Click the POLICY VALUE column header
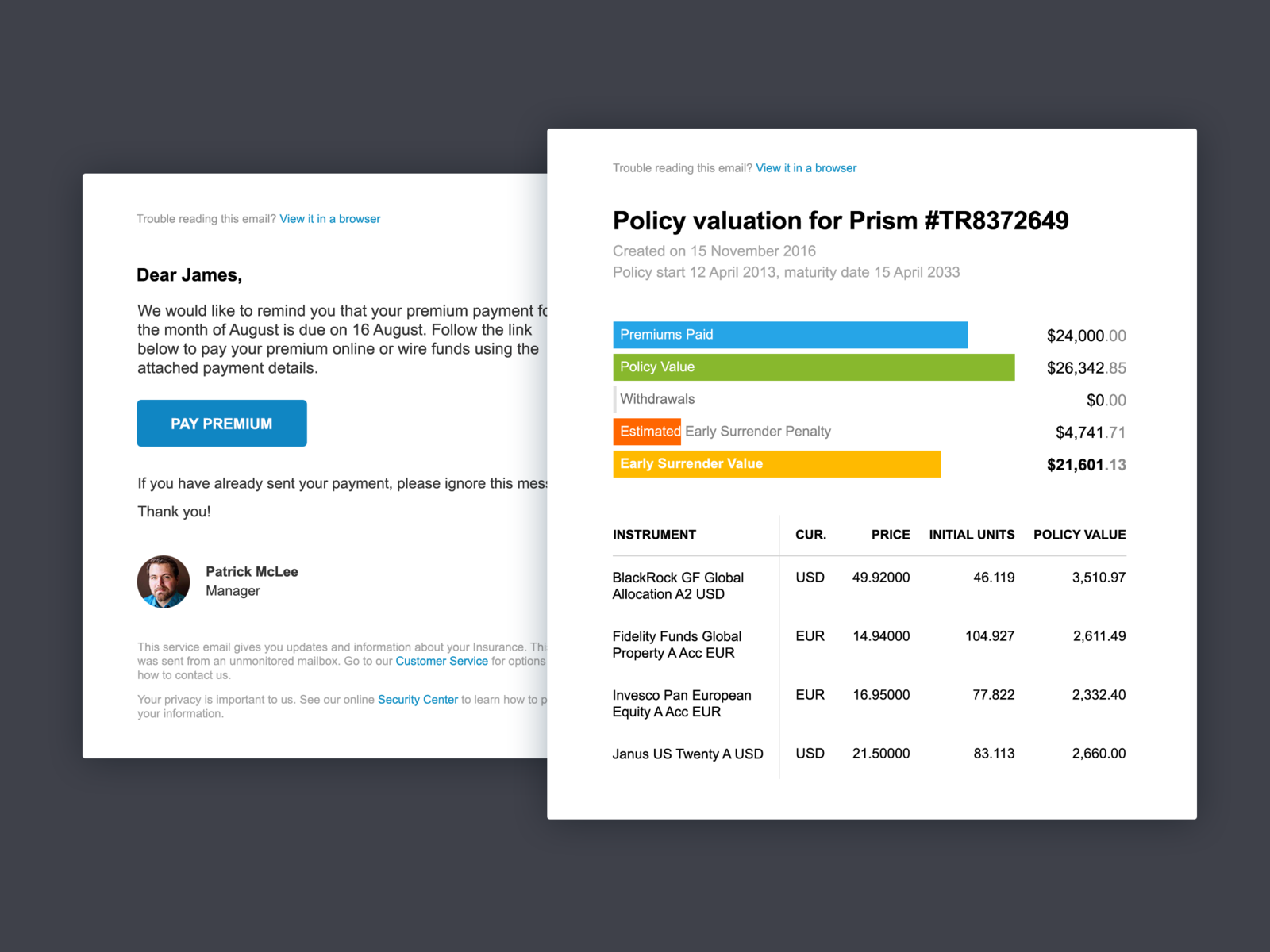Screen dimensions: 1270x952 (x=1079, y=534)
